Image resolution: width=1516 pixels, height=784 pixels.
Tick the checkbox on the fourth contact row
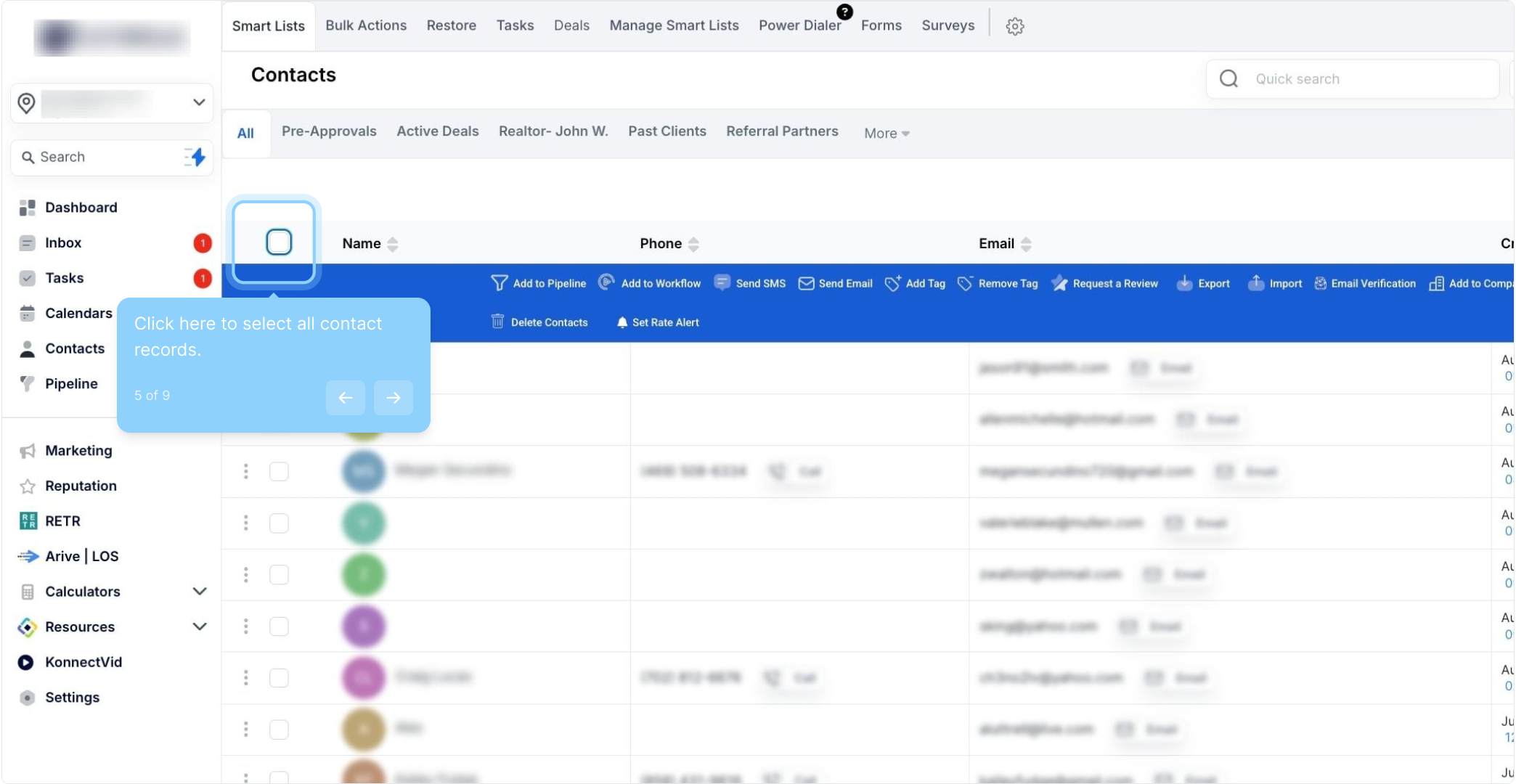click(279, 523)
